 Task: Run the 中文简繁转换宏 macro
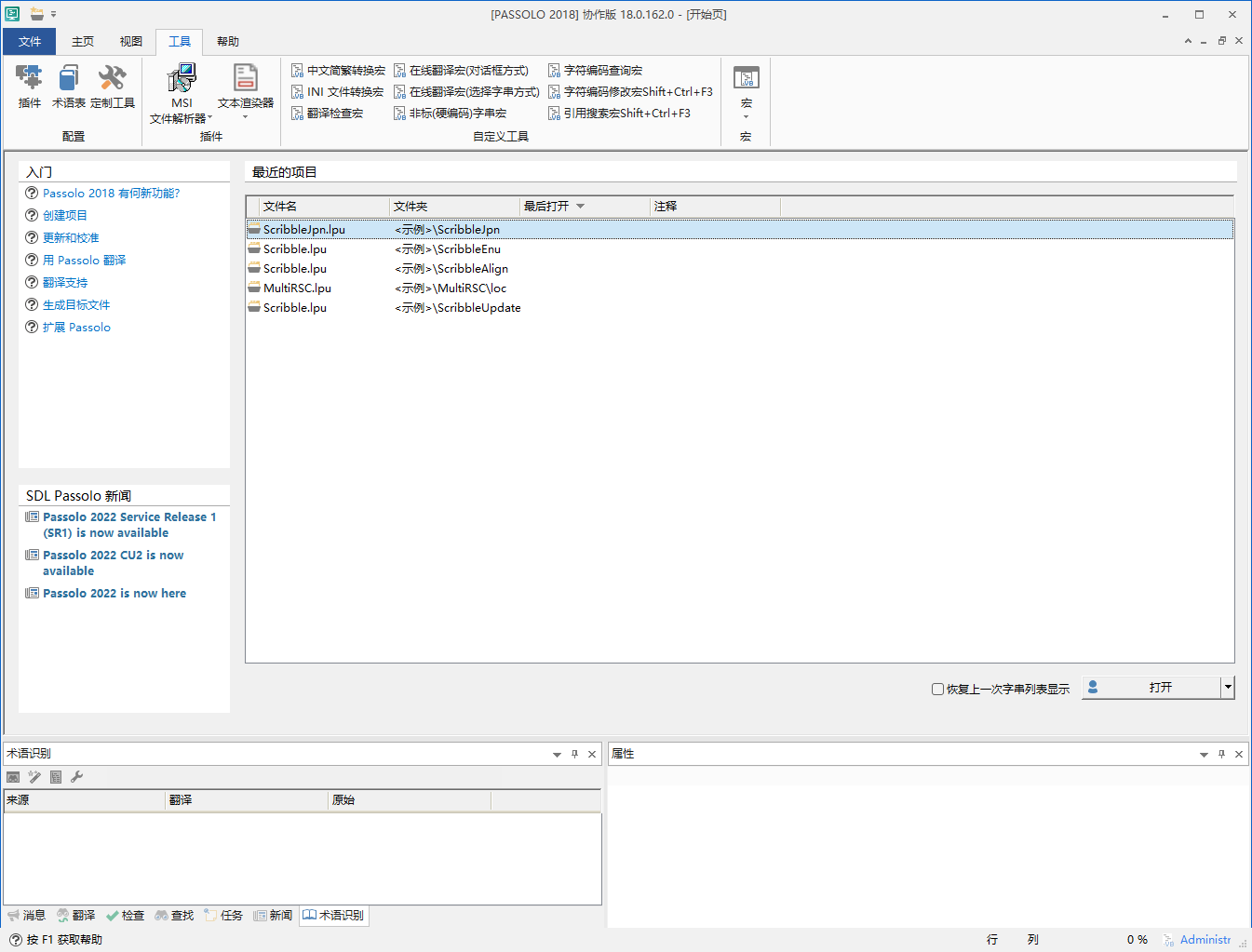pos(338,71)
